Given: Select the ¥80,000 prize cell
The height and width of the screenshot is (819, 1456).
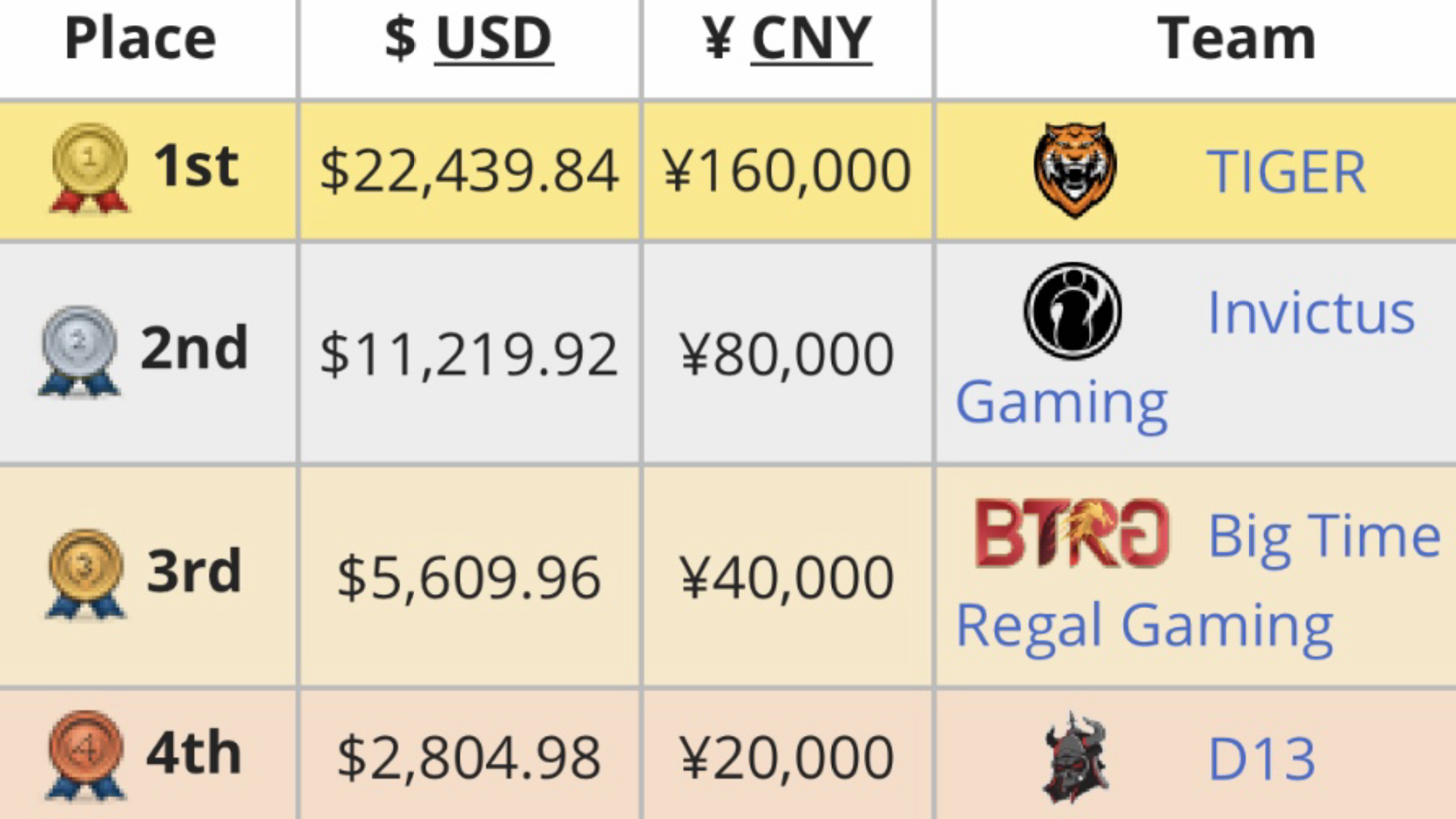Looking at the screenshot, I should pos(787,354).
